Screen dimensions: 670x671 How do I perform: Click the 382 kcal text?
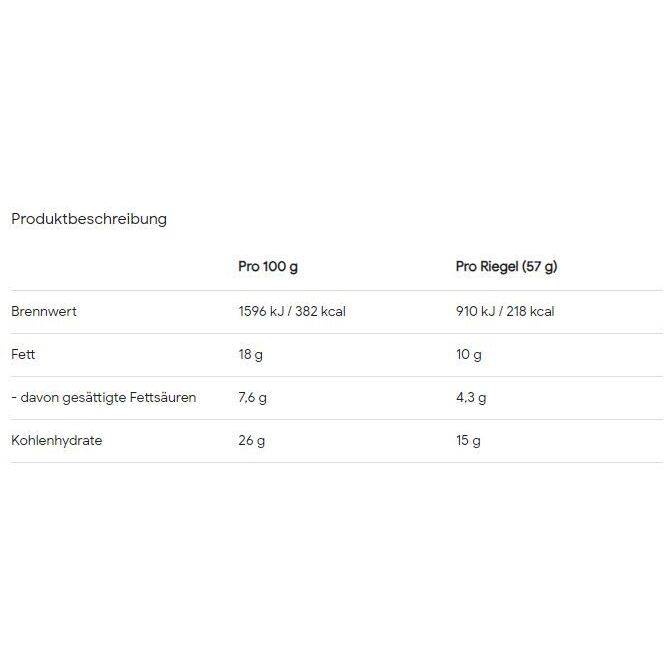click(x=320, y=311)
